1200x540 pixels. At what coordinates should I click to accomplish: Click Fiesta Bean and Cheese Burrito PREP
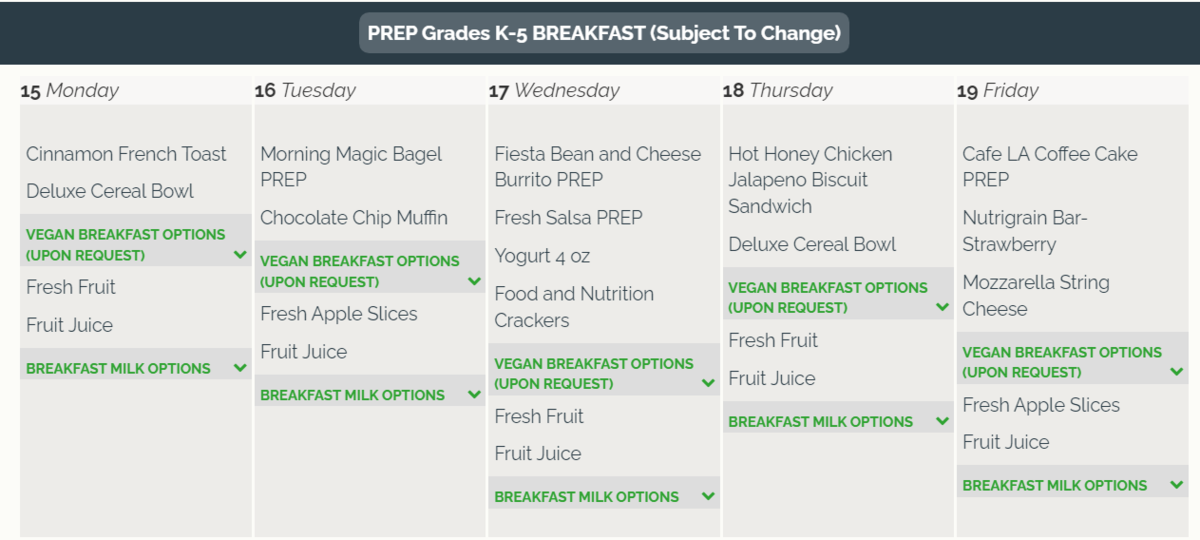pos(597,167)
